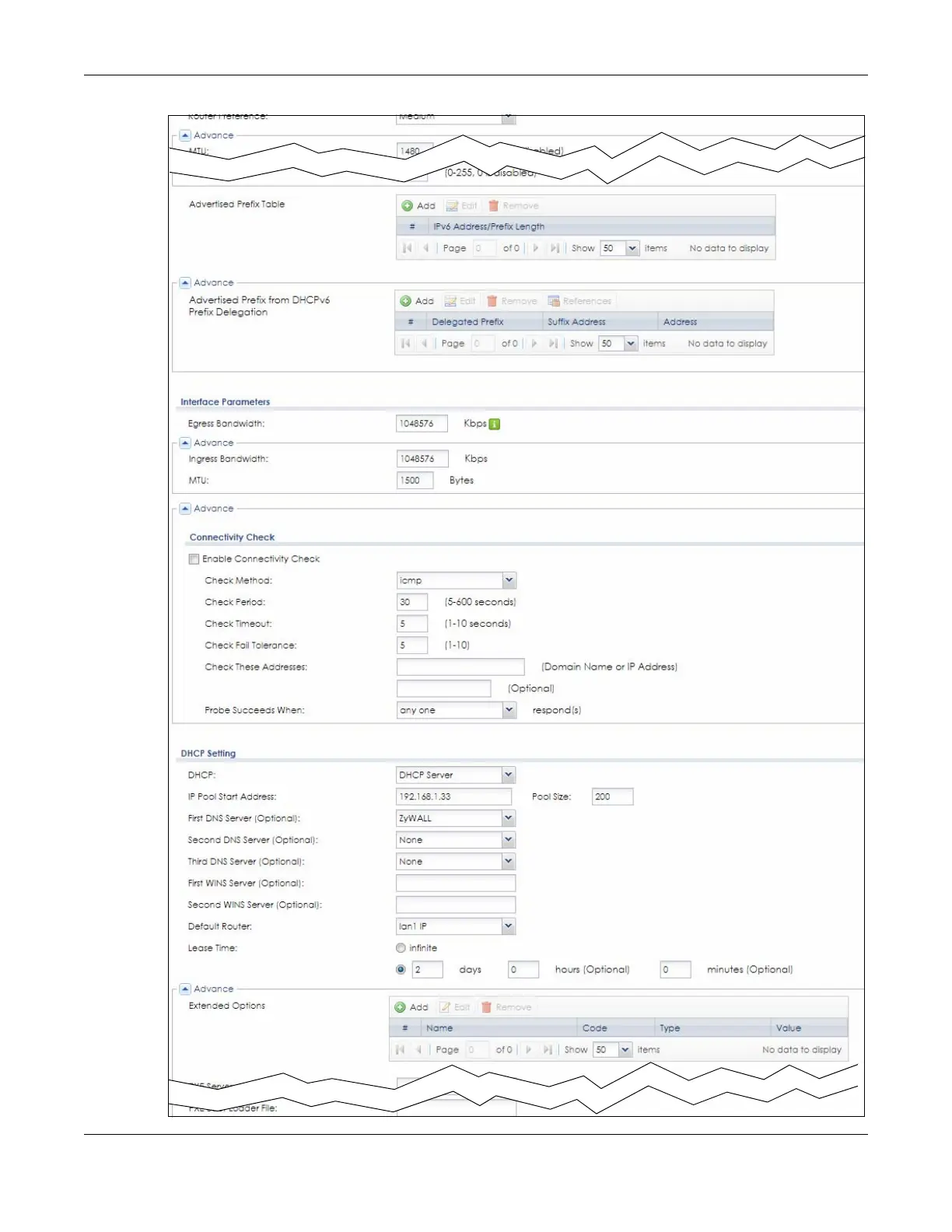
Task: Click Egress Bandwidth input field
Action: [422, 424]
